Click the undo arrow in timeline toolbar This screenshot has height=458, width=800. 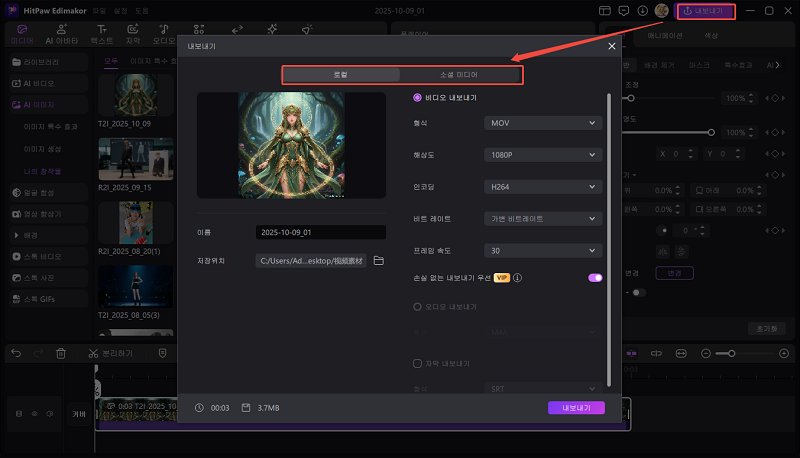point(14,353)
